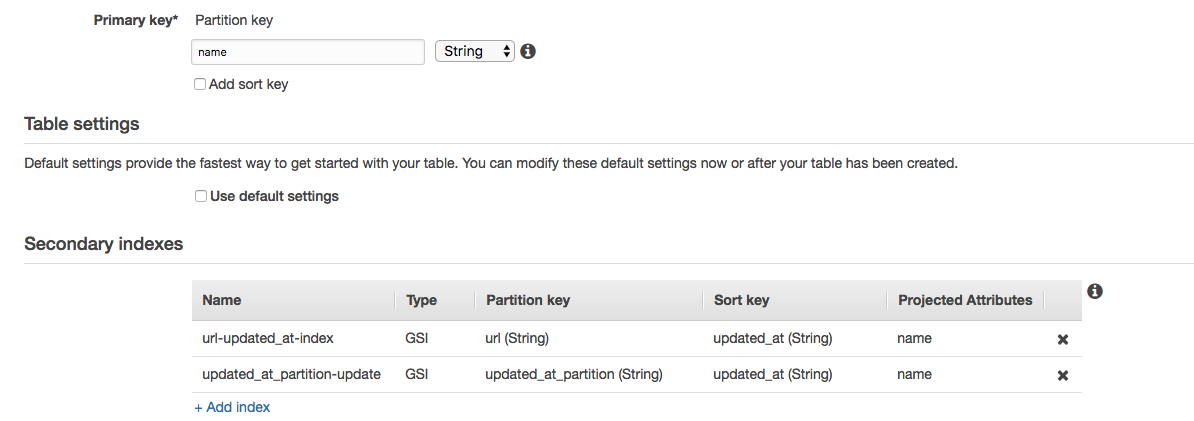Click the Projected Attributes column header
The image size is (1194, 421).
point(966,300)
